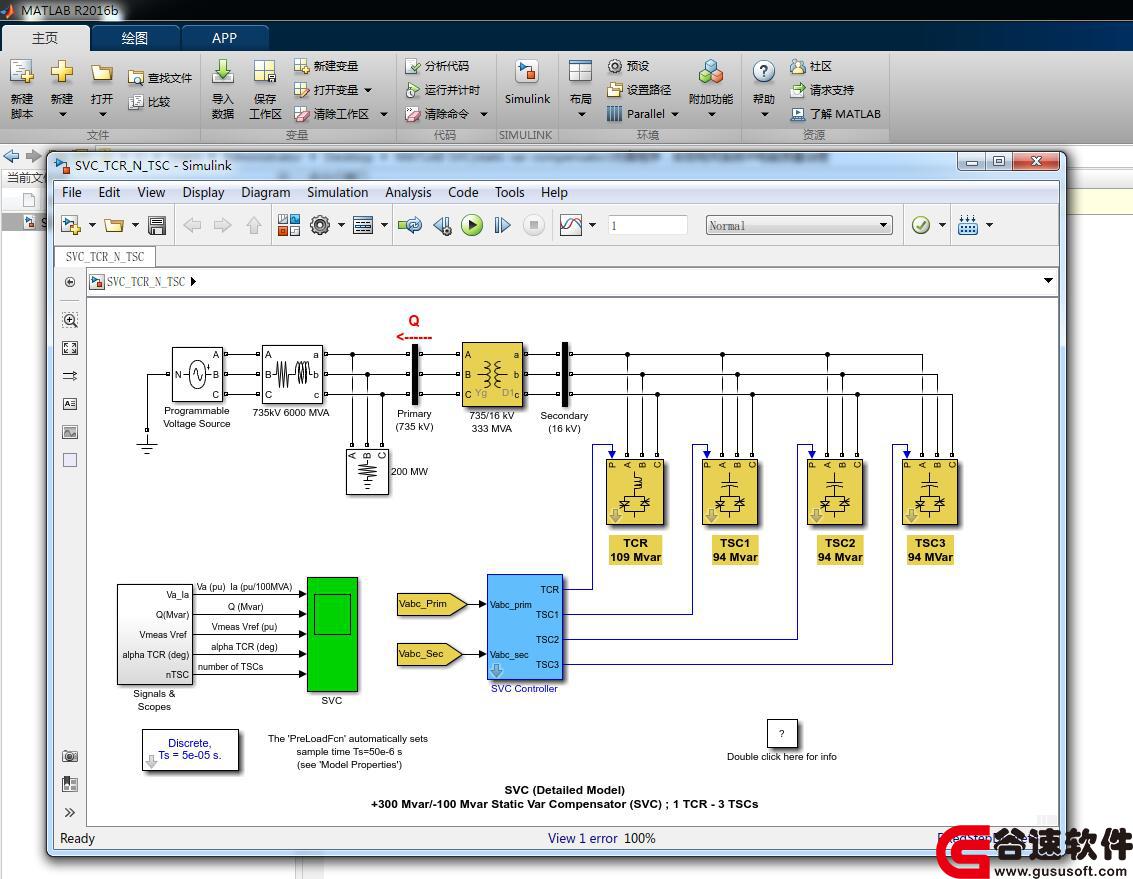This screenshot has height=879, width=1133.
Task: Open the Diagram menu in Simulink
Action: tap(265, 192)
